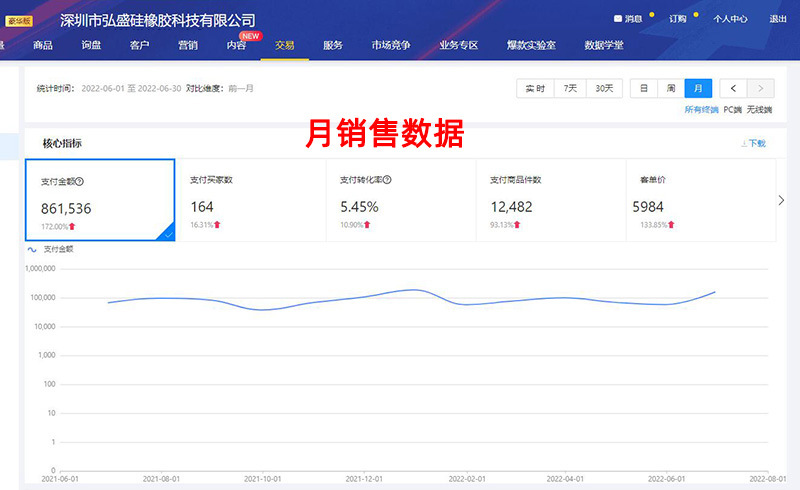Select the 客单价 metric card
Screen dimensions: 800x490
701,200
